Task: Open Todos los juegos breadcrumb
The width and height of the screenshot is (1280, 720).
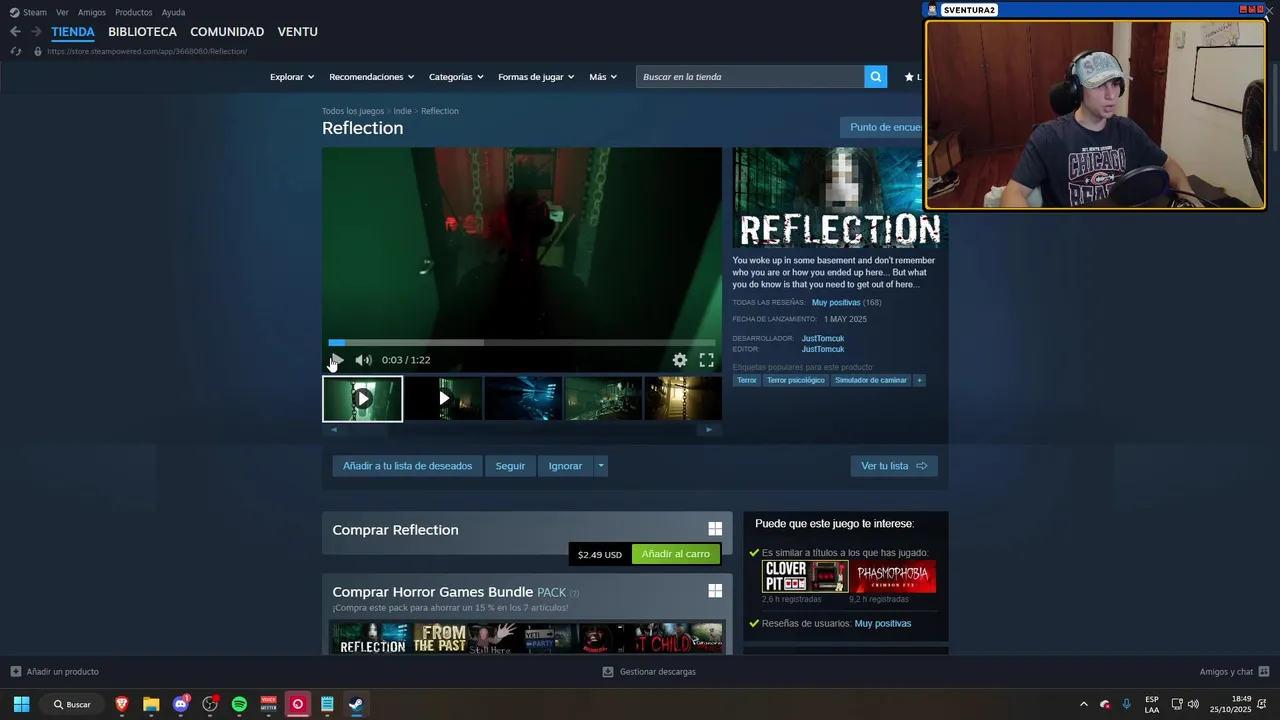Action: [x=353, y=111]
